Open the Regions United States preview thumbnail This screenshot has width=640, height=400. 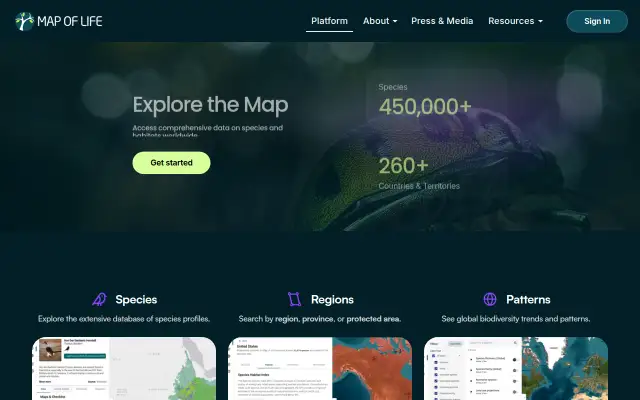(x=320, y=369)
